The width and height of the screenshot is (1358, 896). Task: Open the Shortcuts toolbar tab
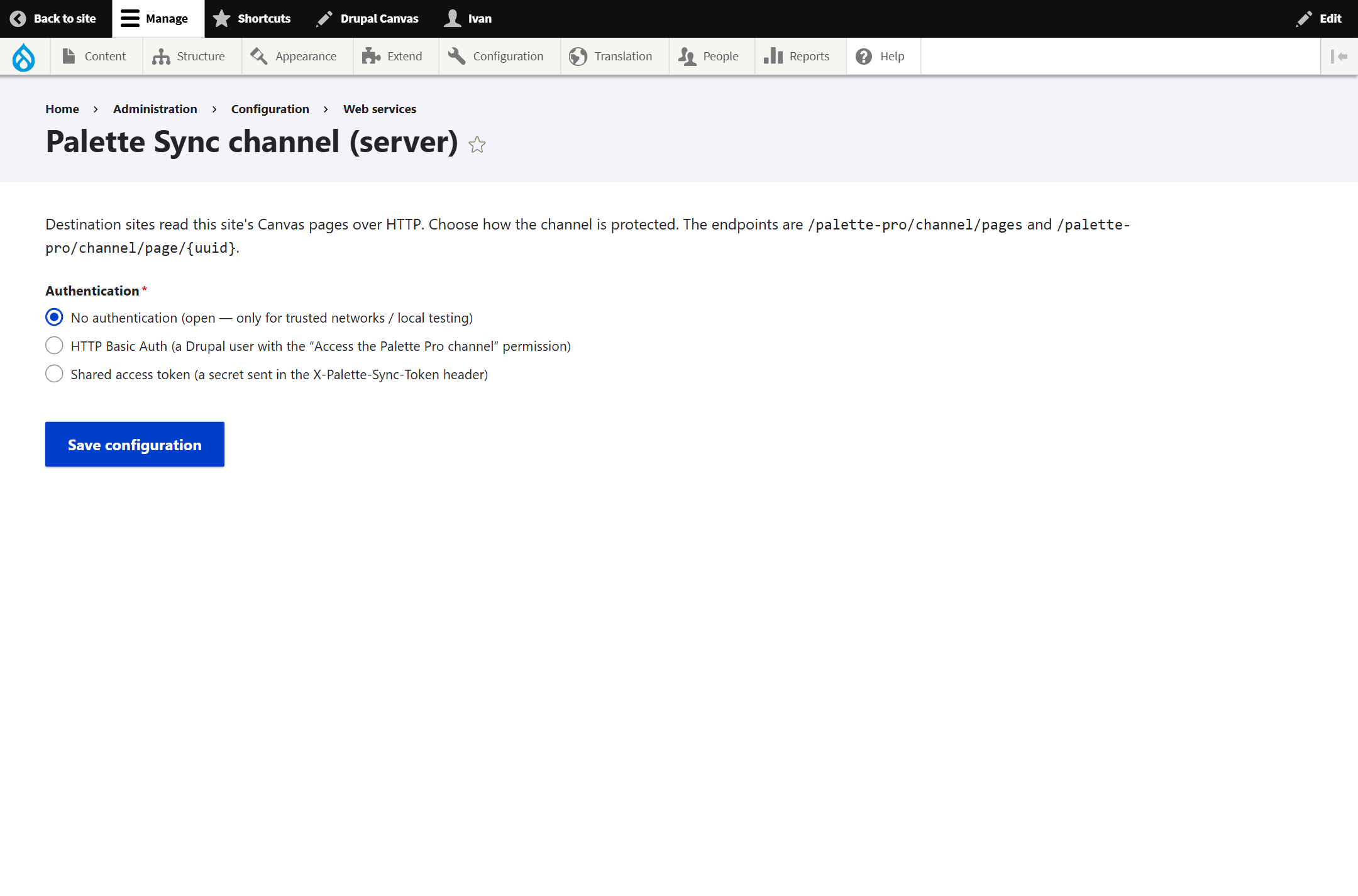click(252, 19)
